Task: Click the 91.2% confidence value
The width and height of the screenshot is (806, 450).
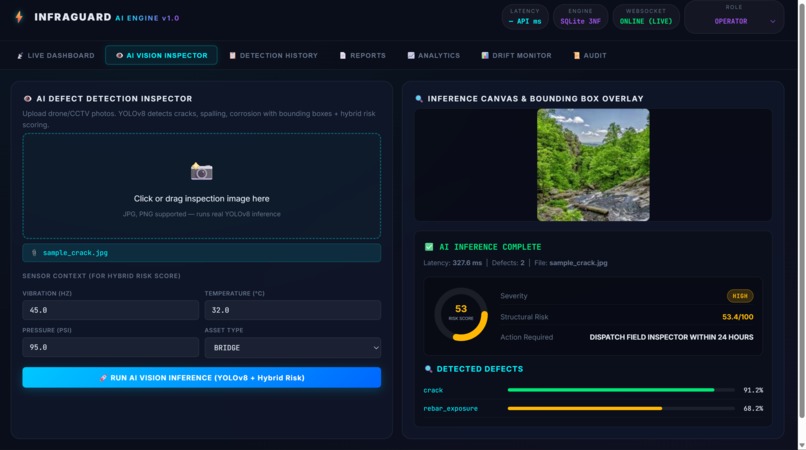Action: coord(753,390)
